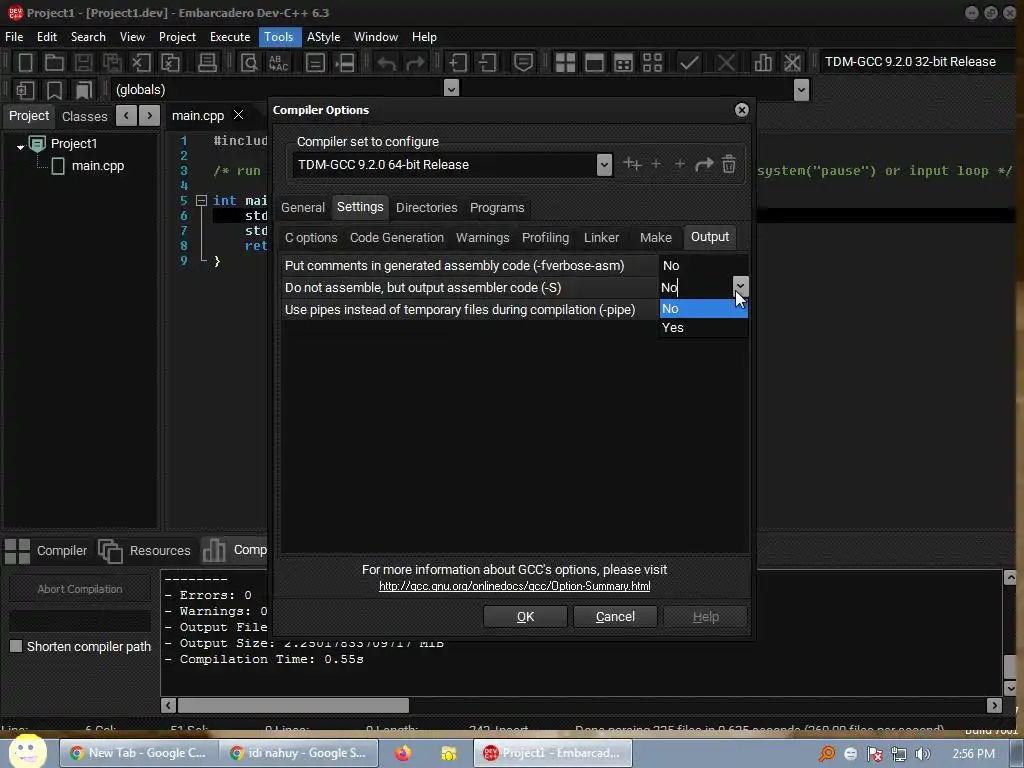Click the Save file toolbar icon
This screenshot has width=1024, height=768.
[x=83, y=62]
